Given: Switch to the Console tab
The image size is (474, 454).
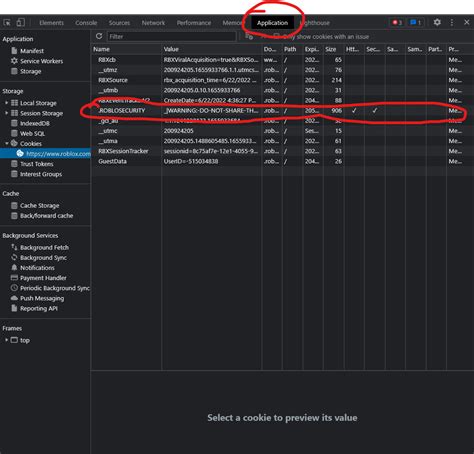Looking at the screenshot, I should pyautogui.click(x=86, y=23).
